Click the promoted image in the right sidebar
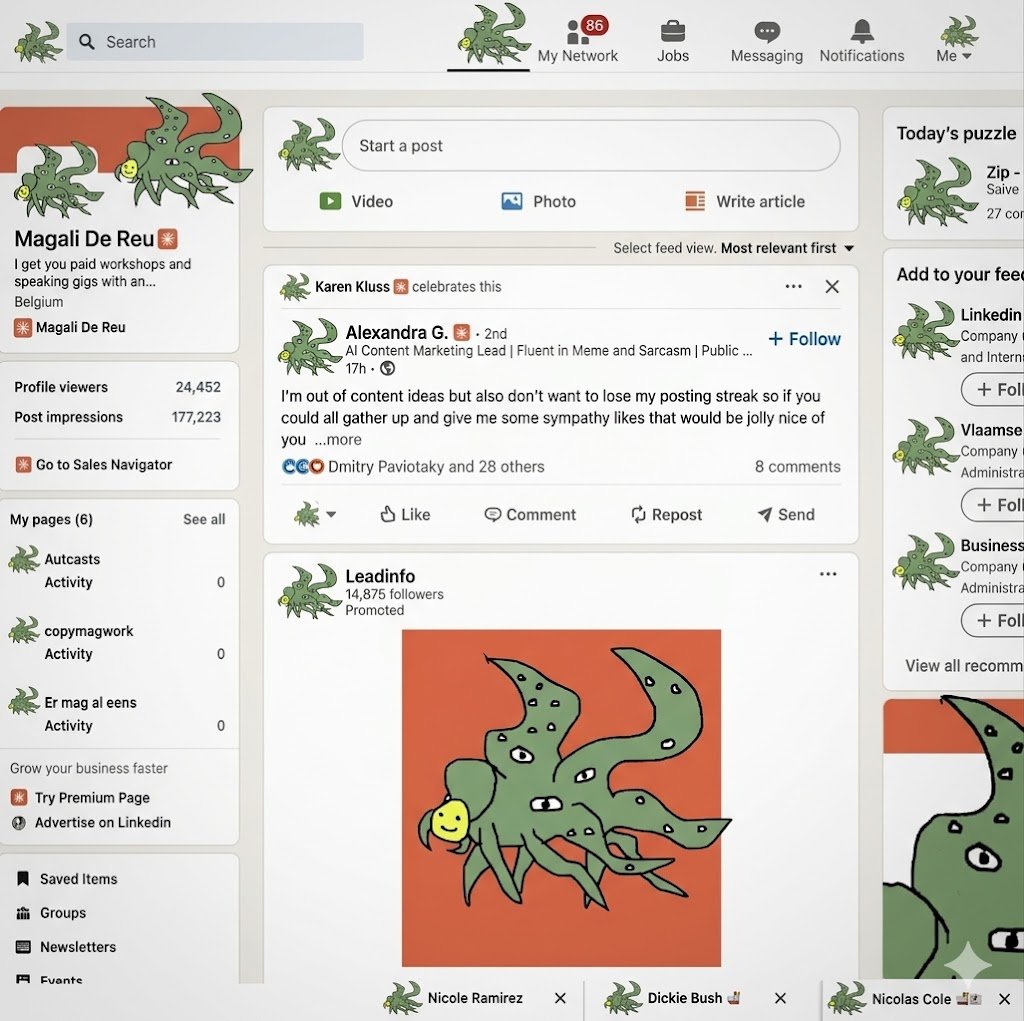The height and width of the screenshot is (1021, 1024). 953,839
